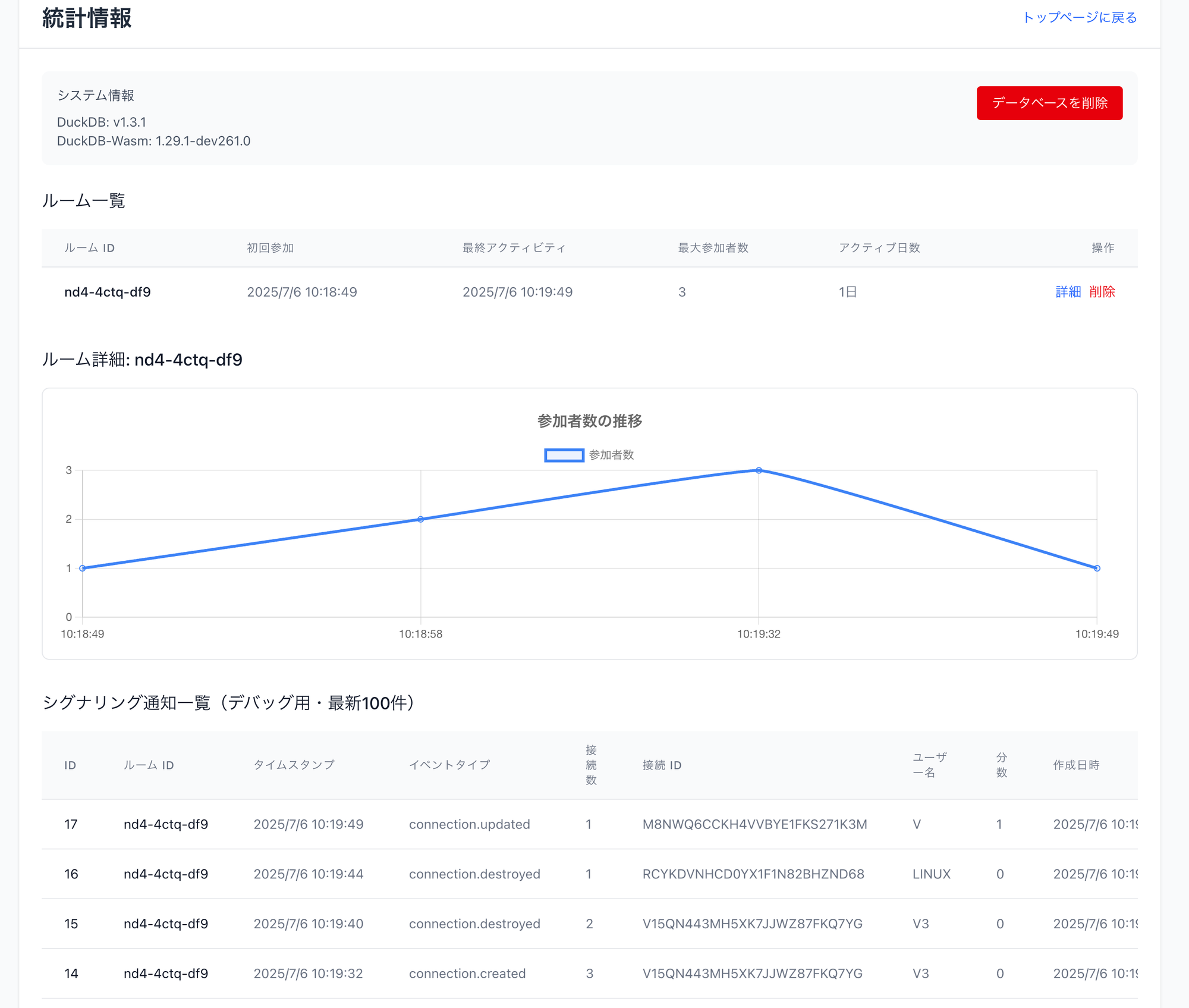
Task: Click the 最終アクティビティ column header
Action: pos(514,248)
